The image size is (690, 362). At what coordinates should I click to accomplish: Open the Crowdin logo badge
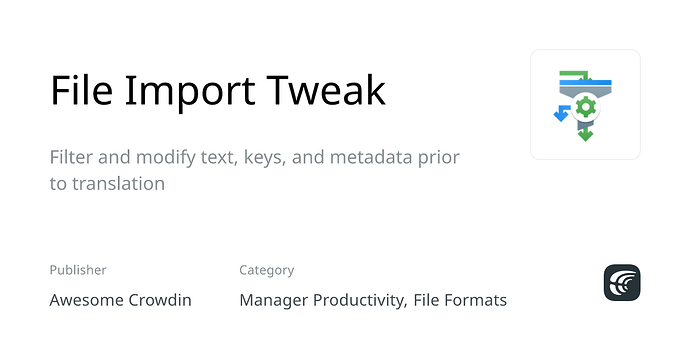point(622,282)
